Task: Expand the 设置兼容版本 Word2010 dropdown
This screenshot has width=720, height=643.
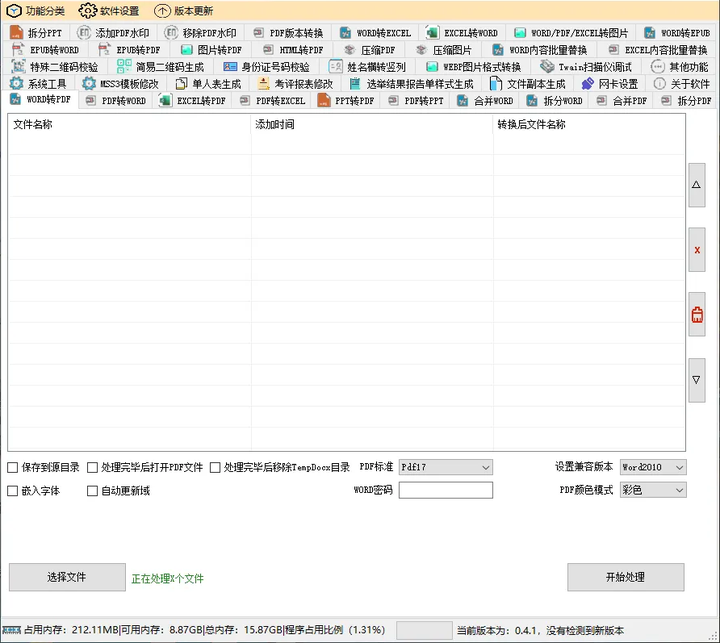Action: [x=653, y=467]
